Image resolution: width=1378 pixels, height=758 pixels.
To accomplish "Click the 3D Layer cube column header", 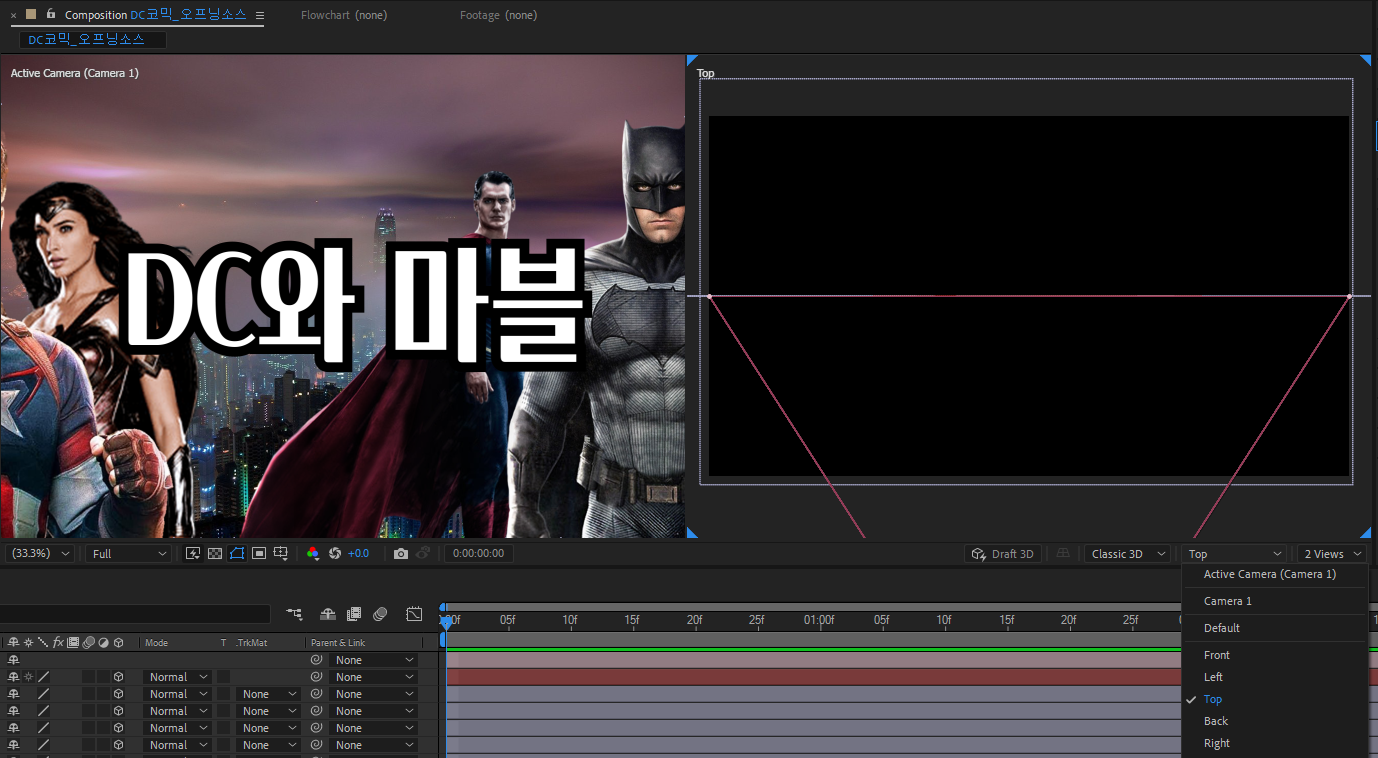I will click(118, 642).
